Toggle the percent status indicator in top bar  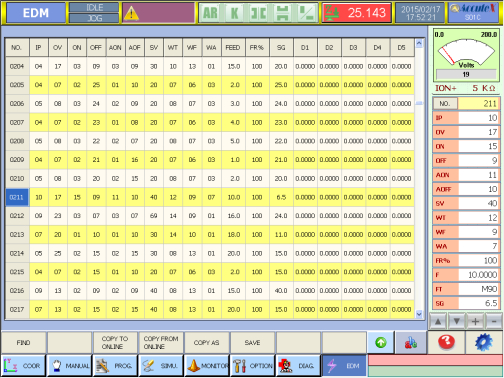[x=306, y=13]
